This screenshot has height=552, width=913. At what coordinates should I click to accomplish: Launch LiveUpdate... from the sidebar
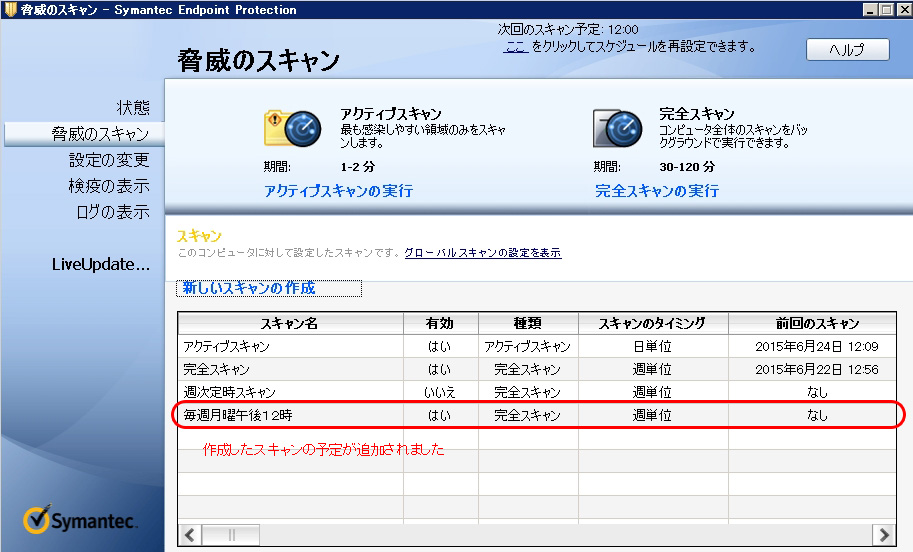[101, 264]
